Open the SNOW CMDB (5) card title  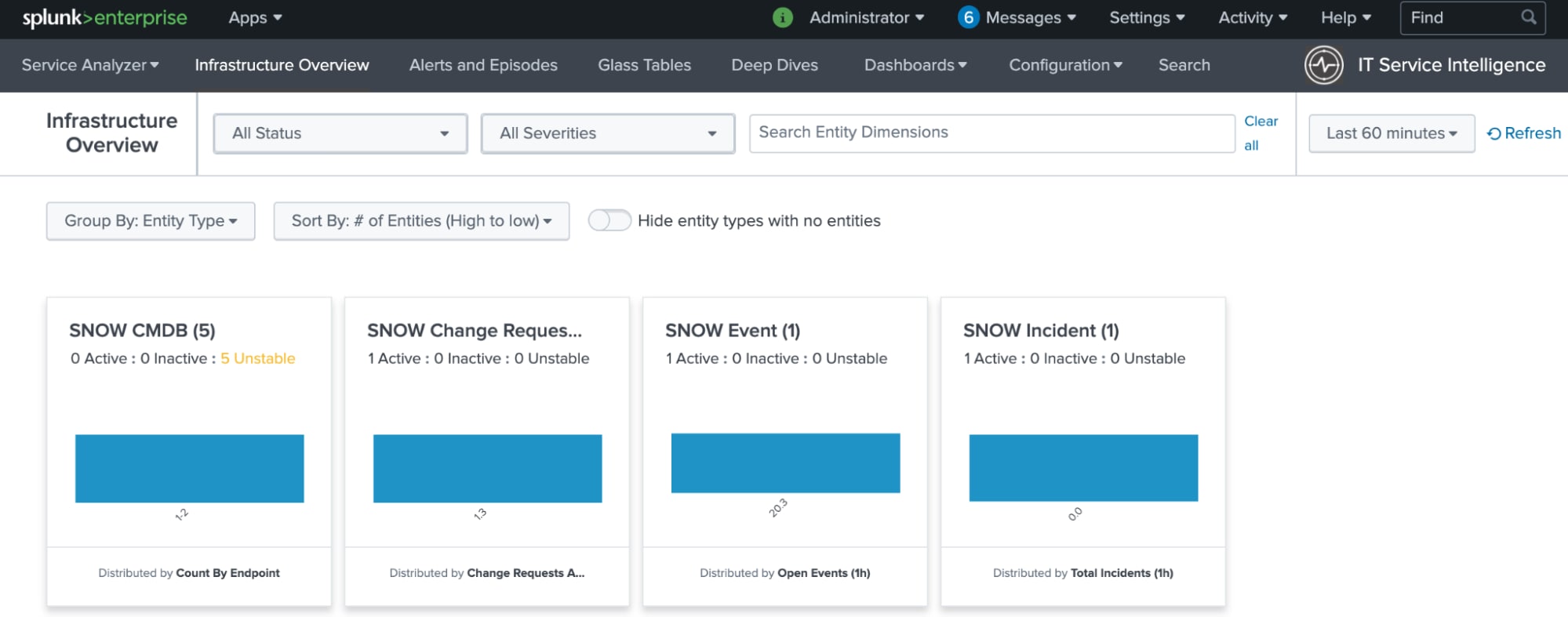(142, 331)
